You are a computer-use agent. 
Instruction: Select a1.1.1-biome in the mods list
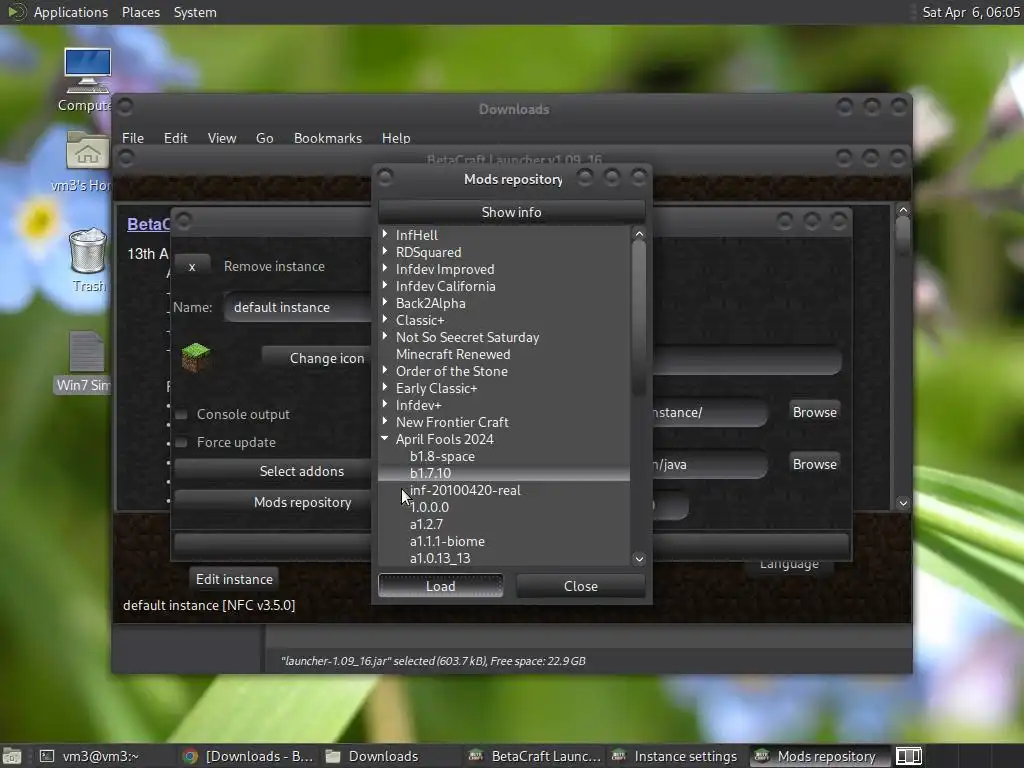[x=447, y=541]
